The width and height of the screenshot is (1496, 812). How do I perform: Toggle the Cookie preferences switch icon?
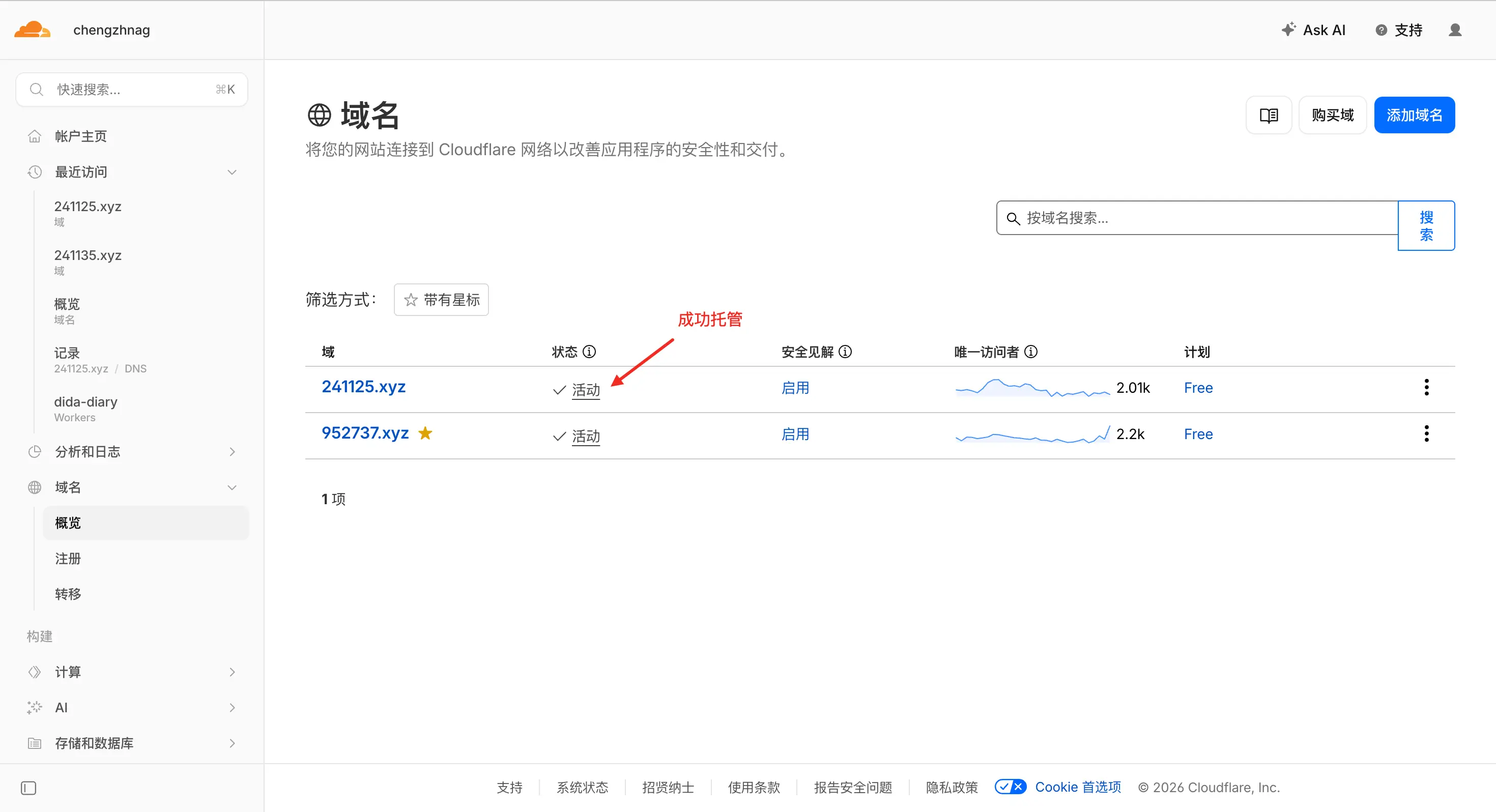point(1011,787)
